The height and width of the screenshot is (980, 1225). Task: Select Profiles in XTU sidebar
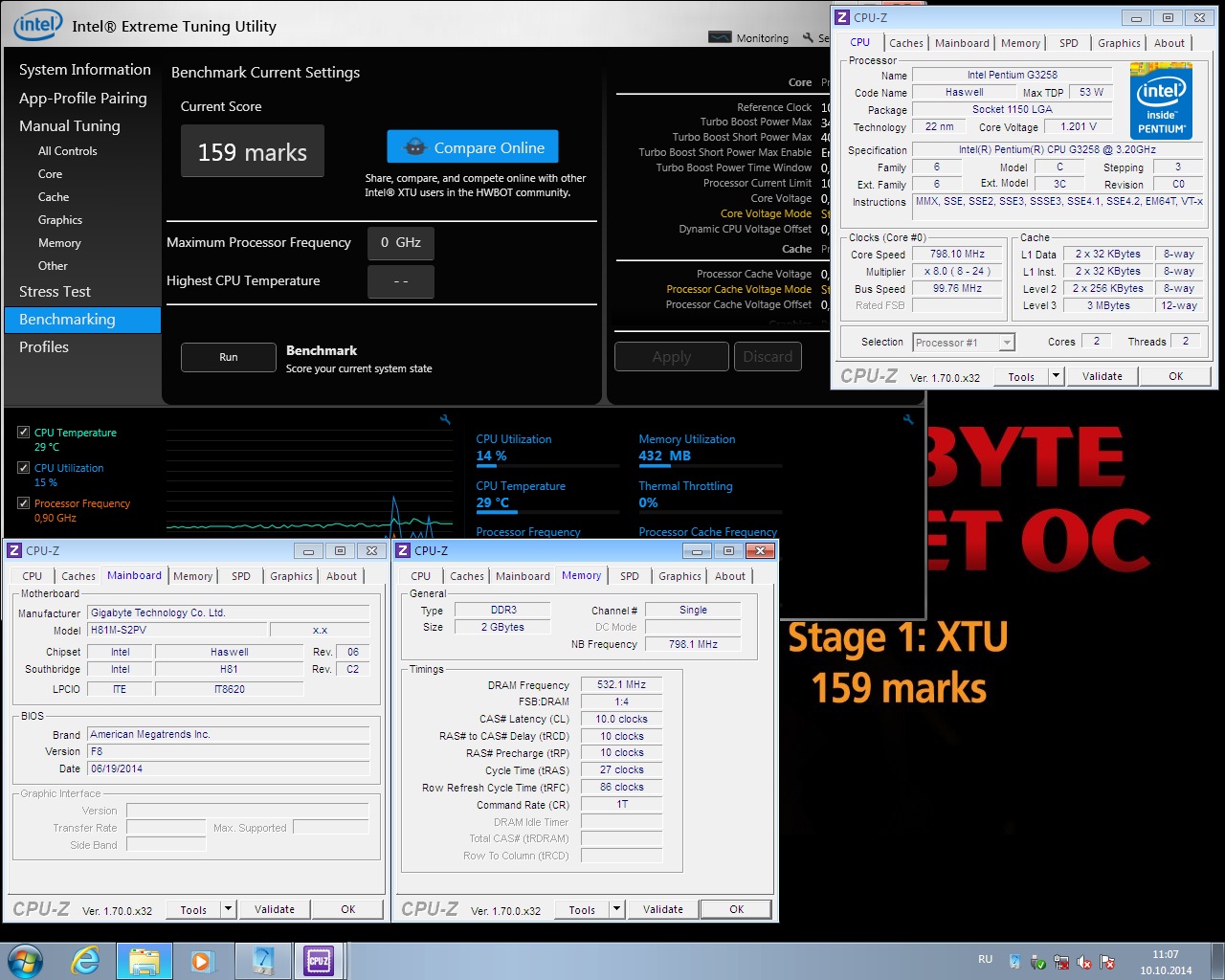tap(44, 347)
